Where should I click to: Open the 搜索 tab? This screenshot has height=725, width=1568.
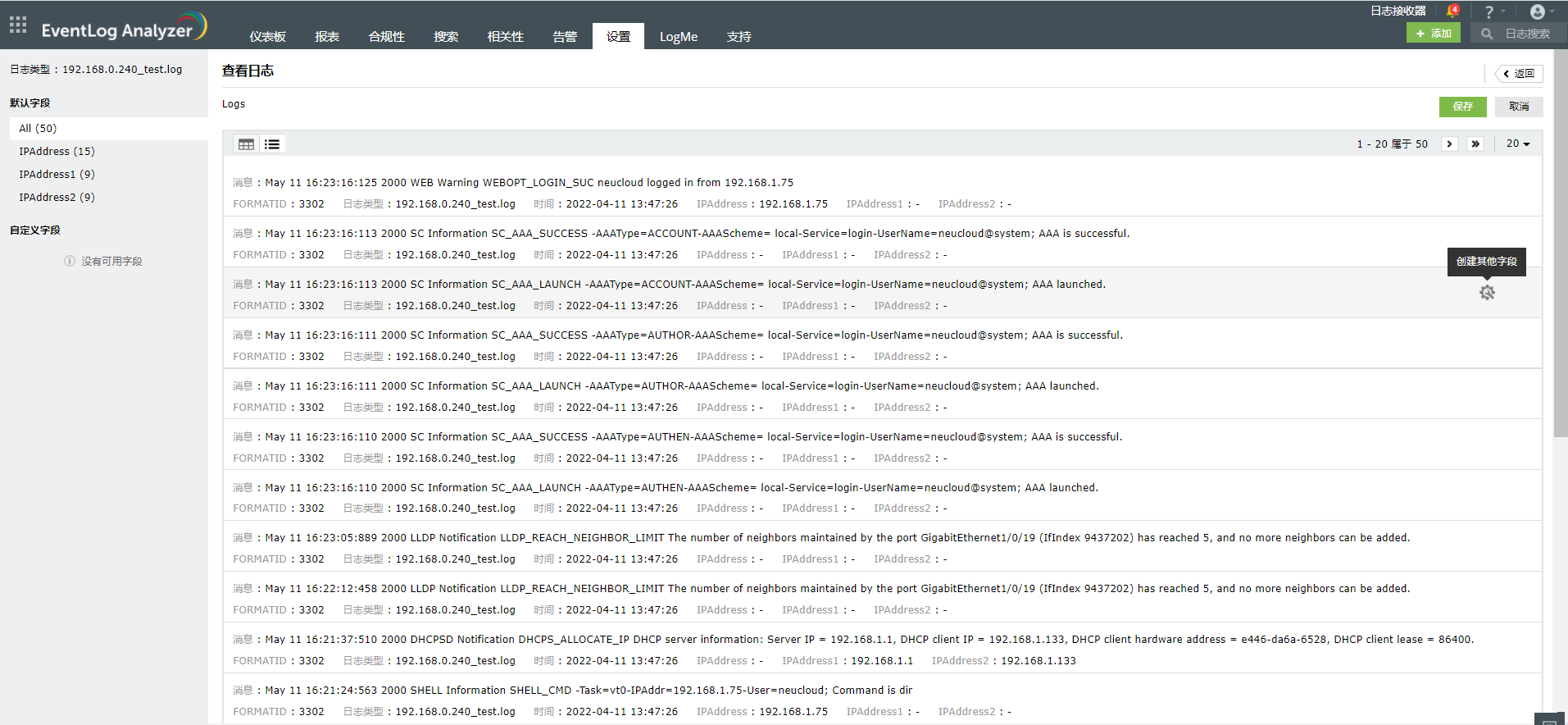pyautogui.click(x=446, y=37)
